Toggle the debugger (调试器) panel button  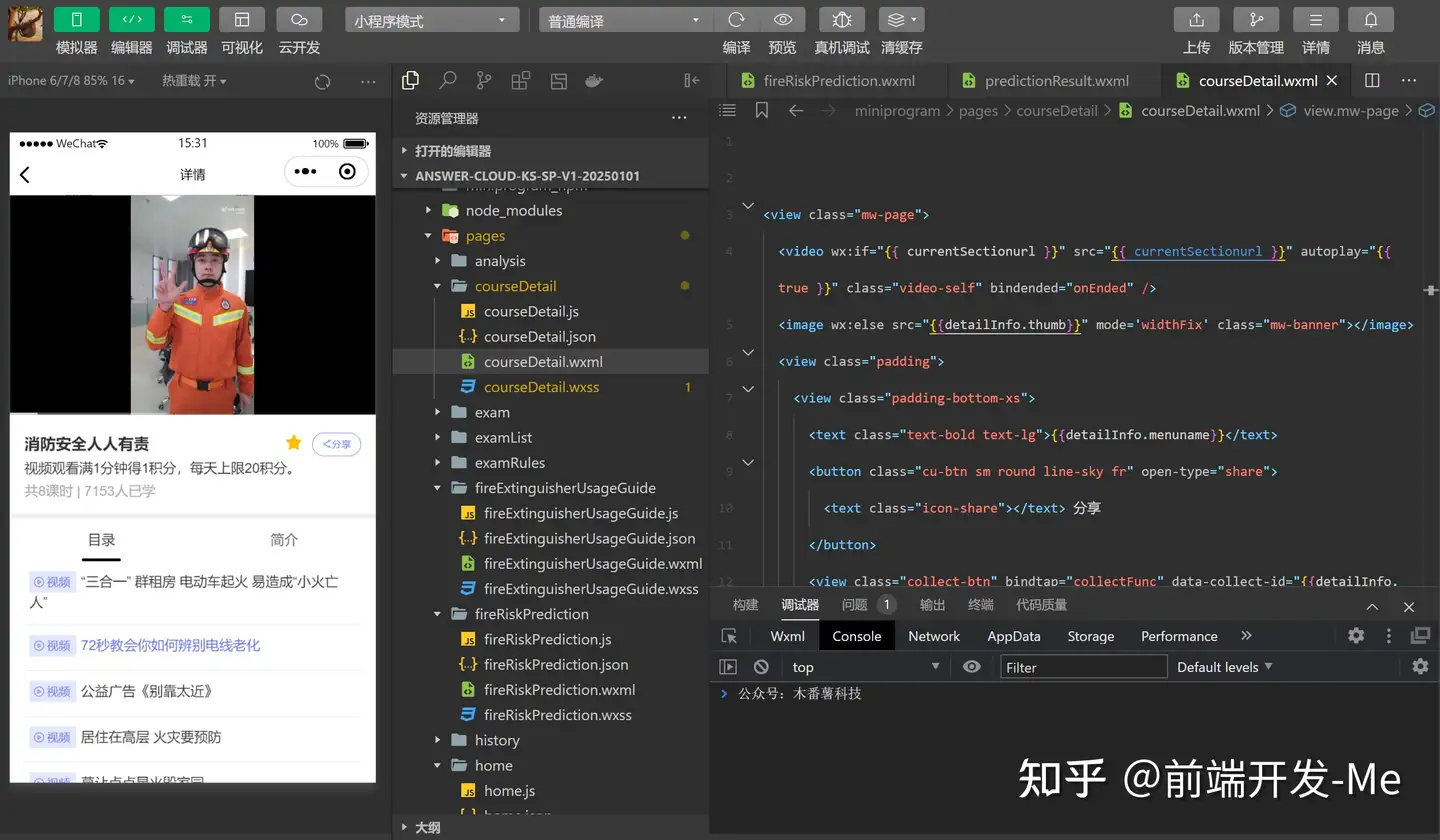point(186,20)
